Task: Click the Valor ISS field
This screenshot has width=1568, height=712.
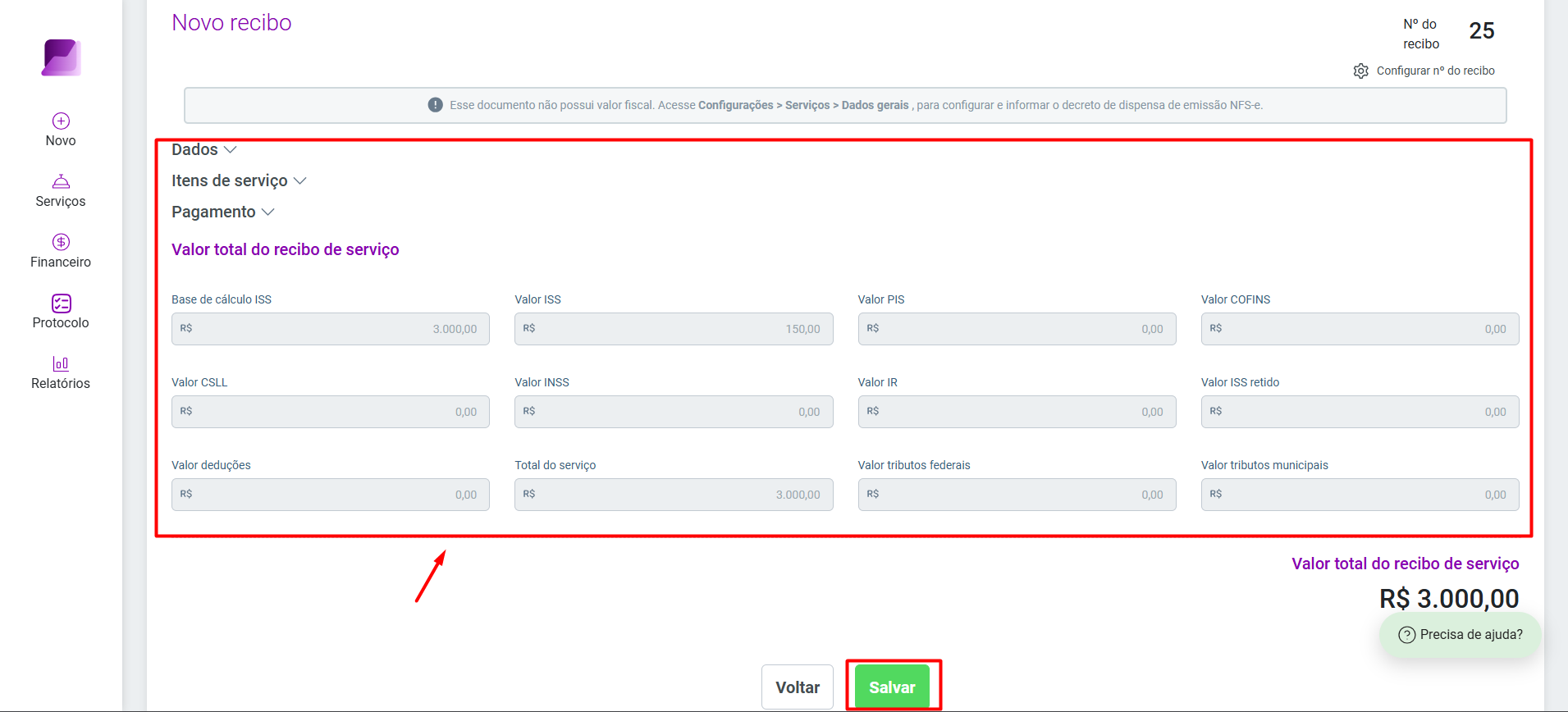Action: point(674,329)
